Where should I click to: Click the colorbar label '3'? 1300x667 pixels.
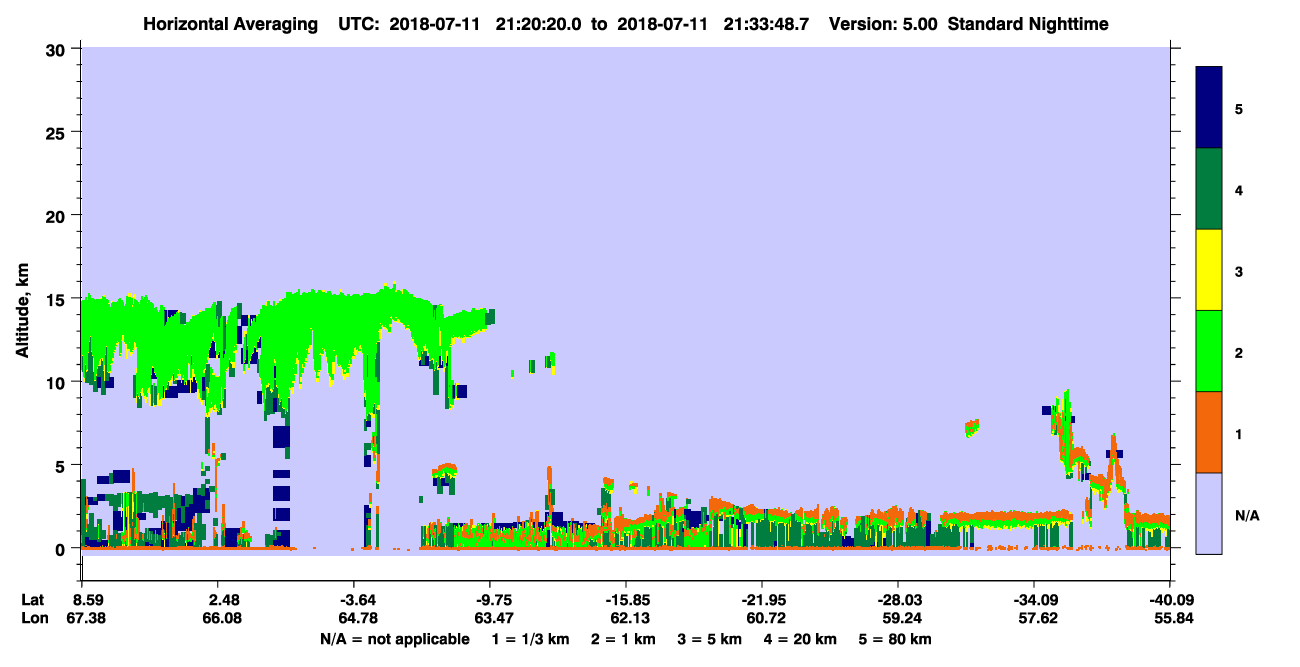click(x=1239, y=272)
